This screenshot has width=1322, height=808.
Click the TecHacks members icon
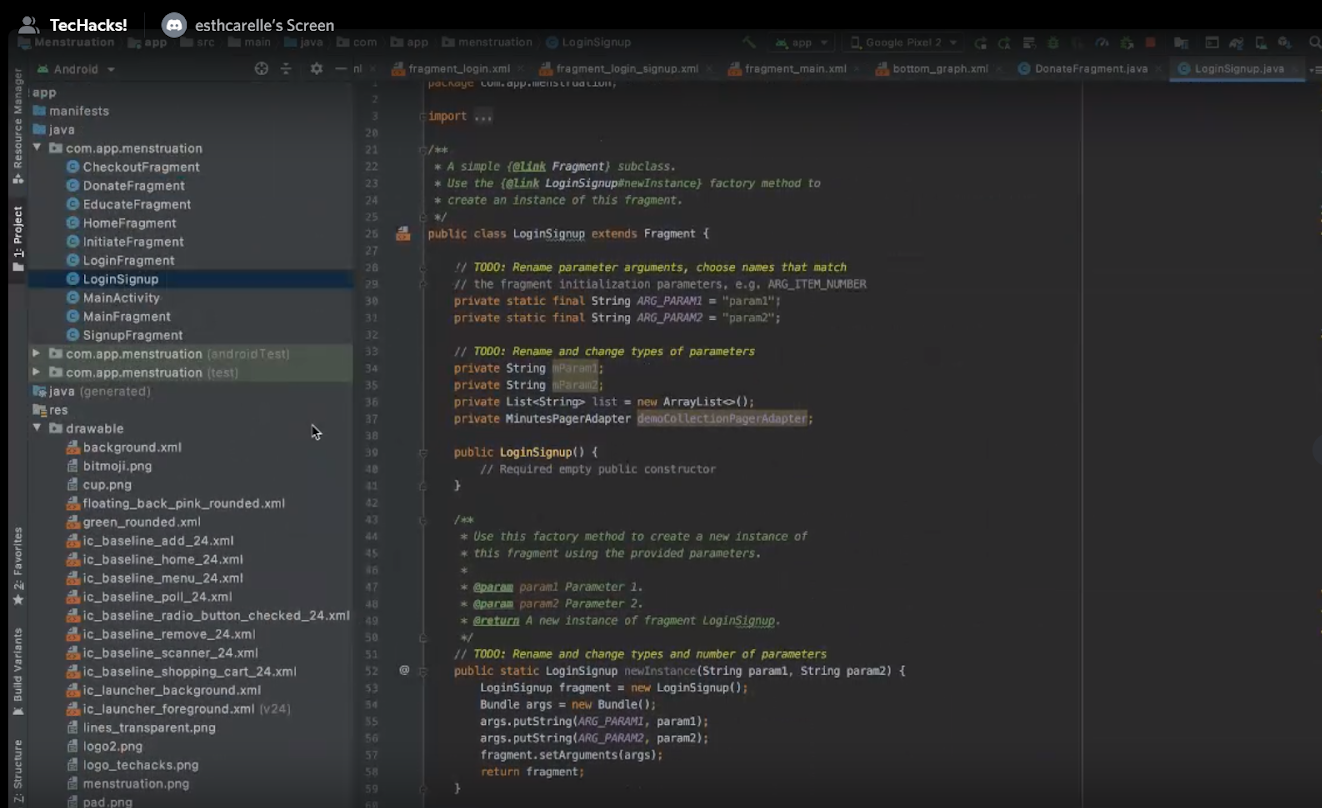[x=29, y=25]
